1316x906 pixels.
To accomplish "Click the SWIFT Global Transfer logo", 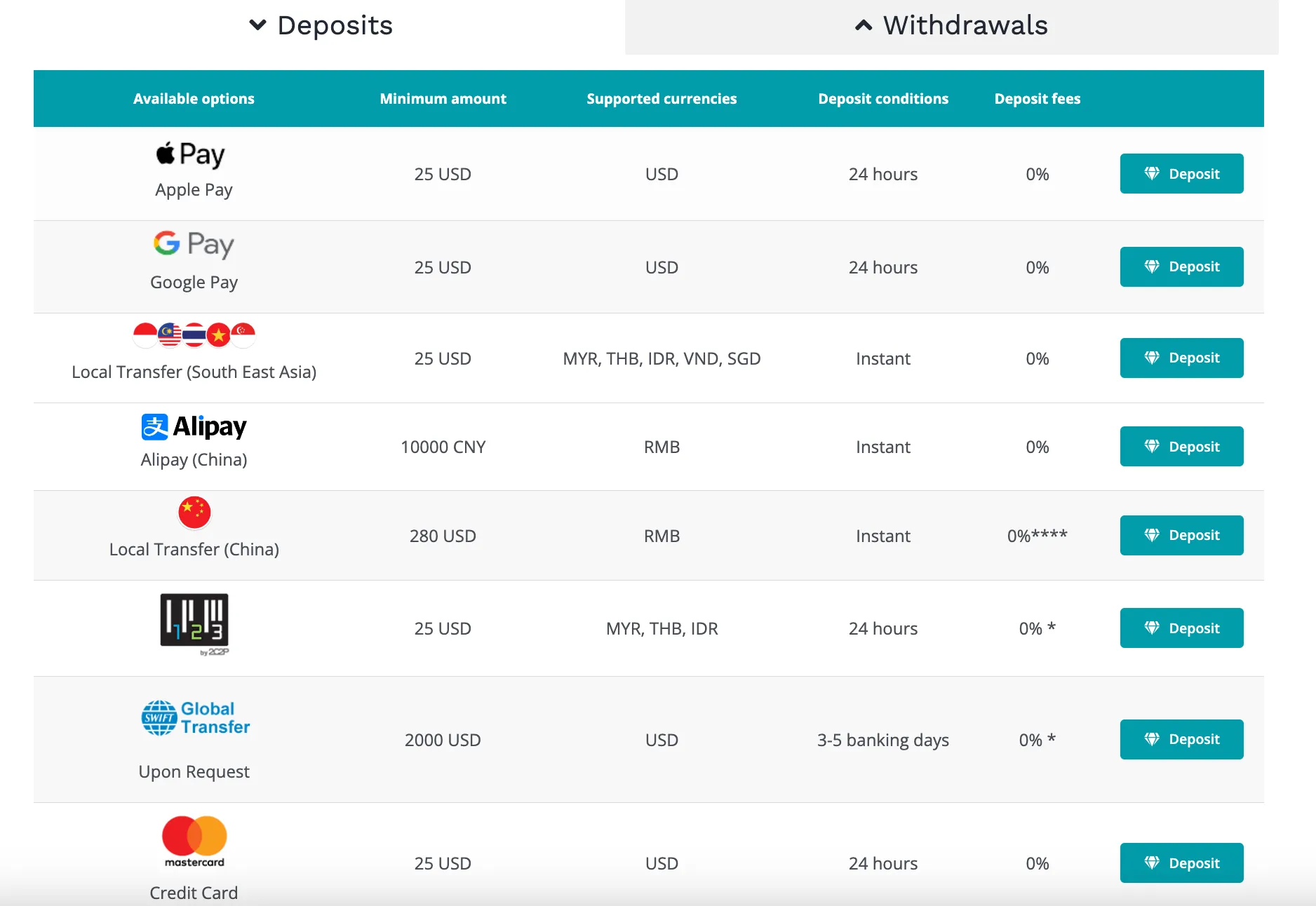I will (x=195, y=718).
